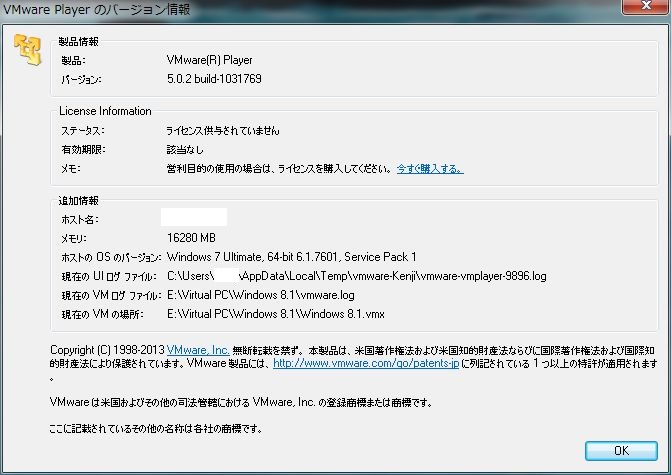Click the VMware Player logo icon
671x475 pixels.
point(28,50)
